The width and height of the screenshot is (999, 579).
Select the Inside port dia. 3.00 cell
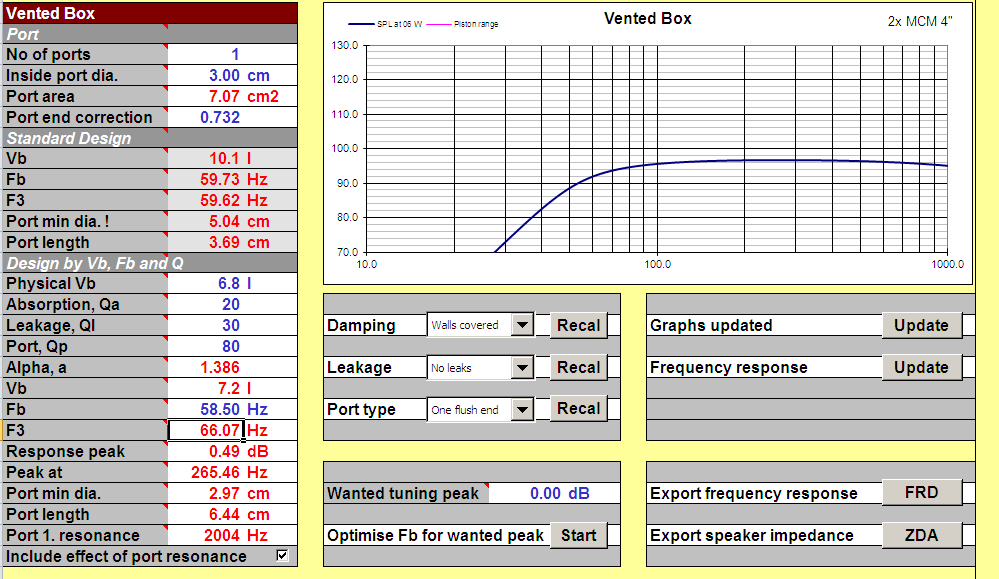tap(233, 75)
